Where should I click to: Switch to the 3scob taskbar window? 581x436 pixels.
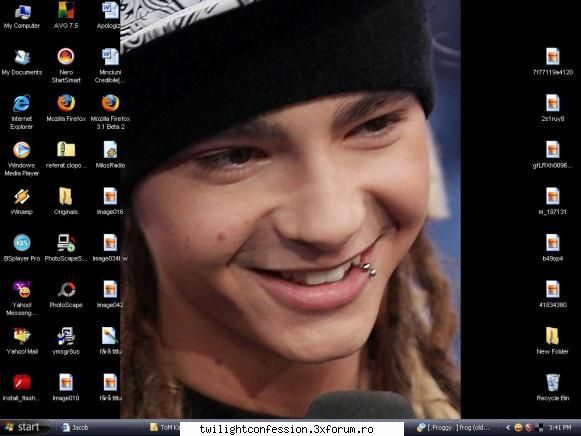[x=76, y=427]
